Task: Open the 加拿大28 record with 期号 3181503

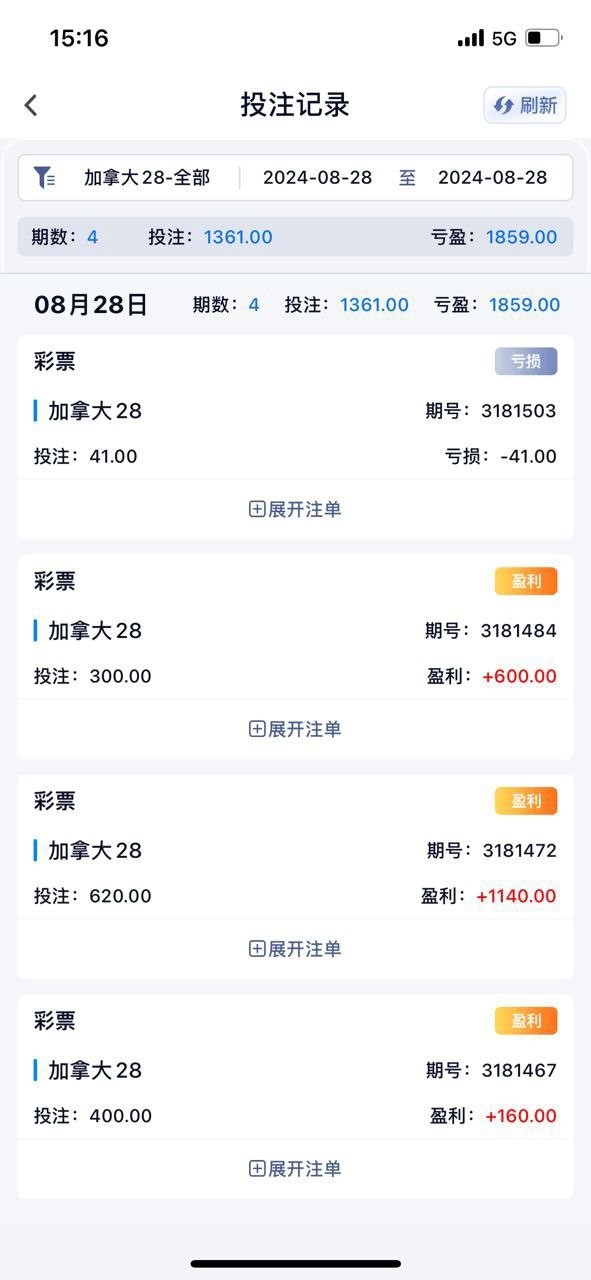Action: (x=296, y=411)
